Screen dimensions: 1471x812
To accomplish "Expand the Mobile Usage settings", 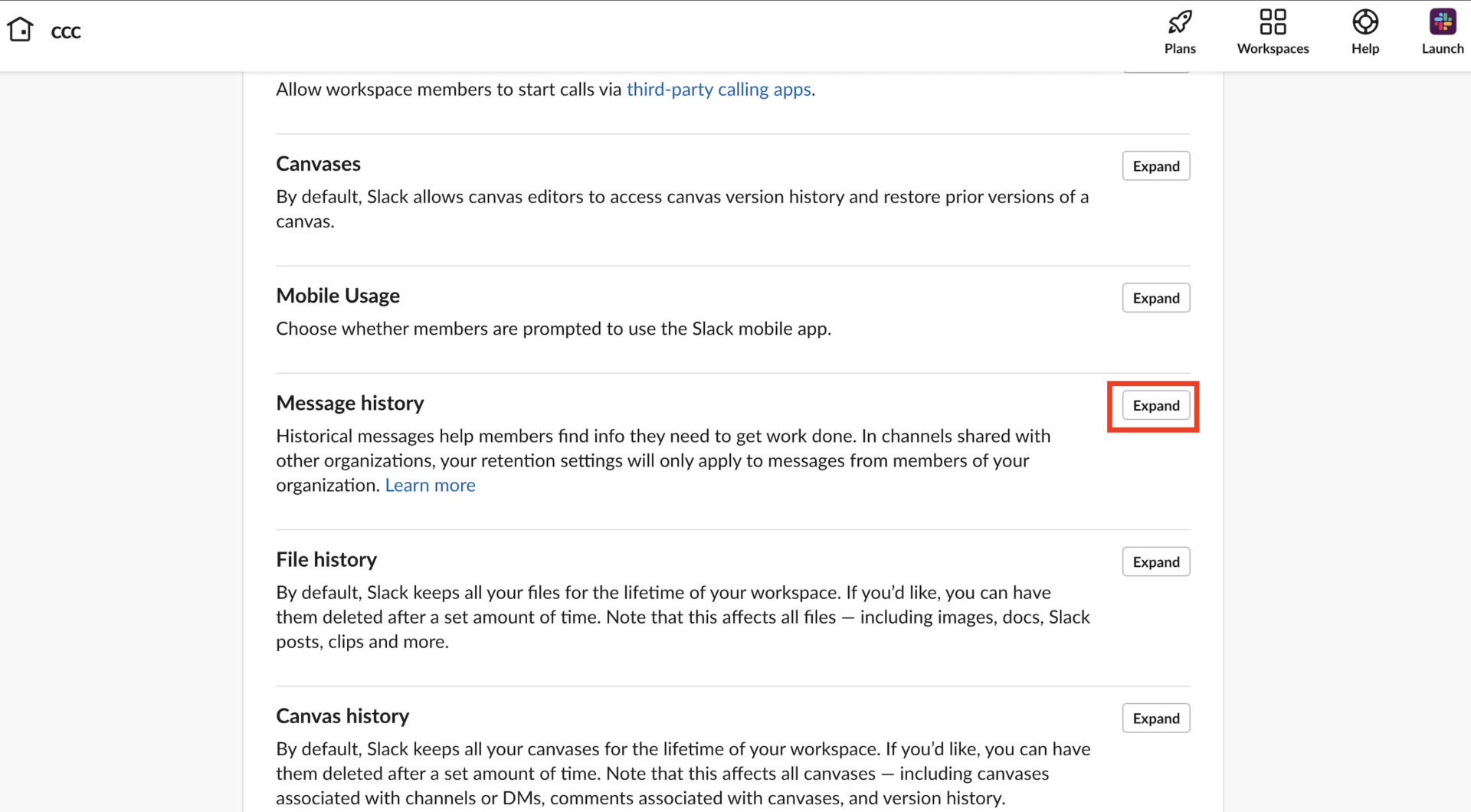I will click(1155, 298).
